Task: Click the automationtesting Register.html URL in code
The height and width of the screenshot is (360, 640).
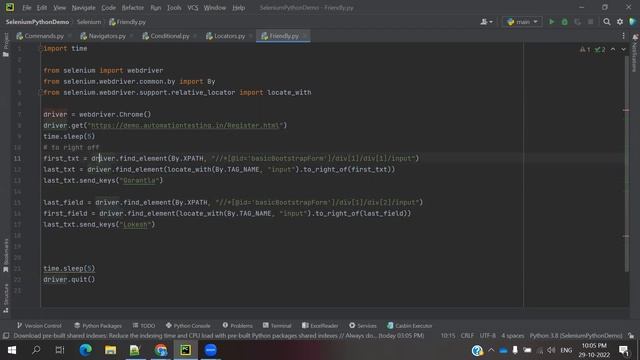Action: tap(185, 125)
